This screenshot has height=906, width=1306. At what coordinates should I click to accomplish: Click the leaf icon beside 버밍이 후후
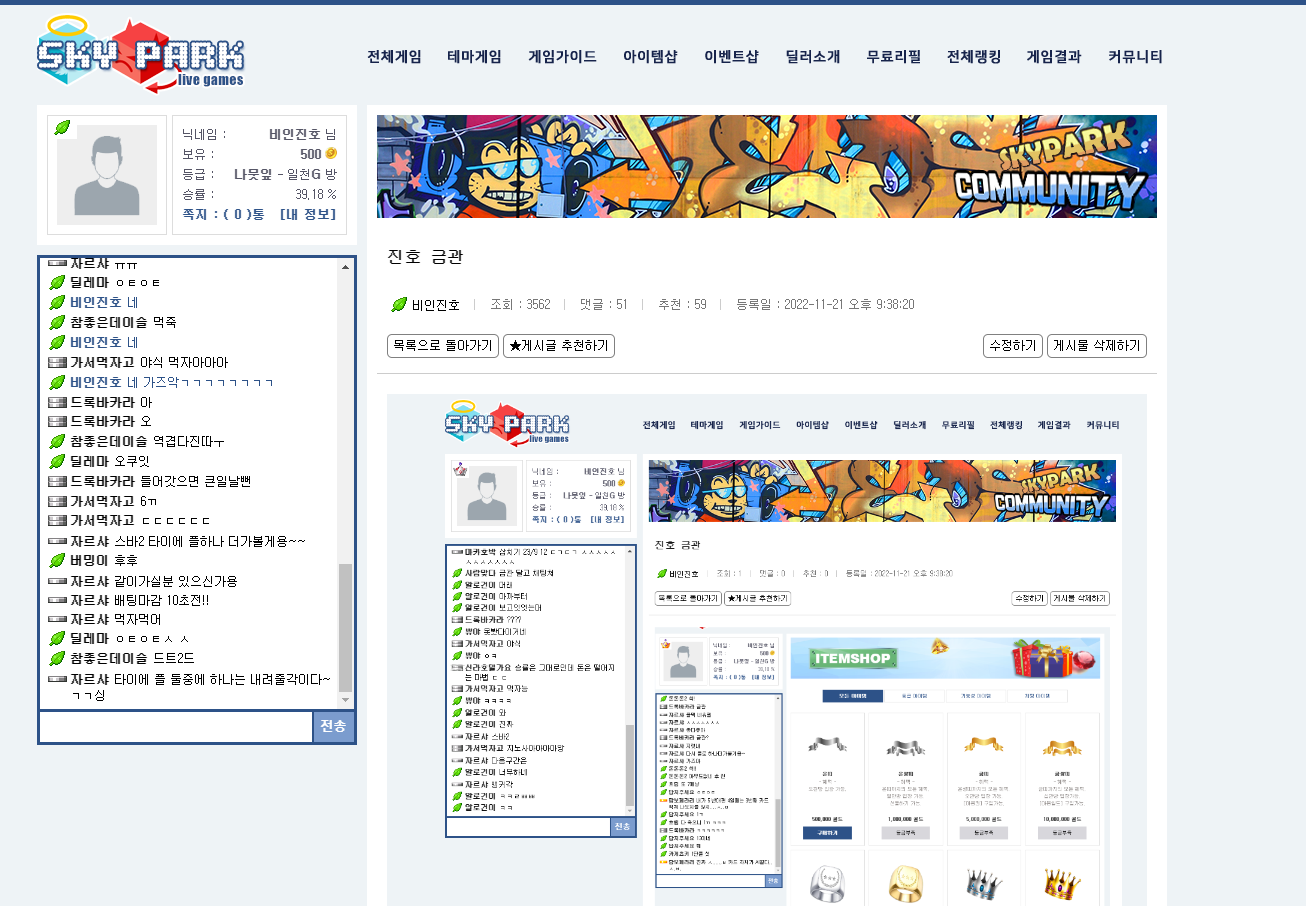tap(57, 560)
